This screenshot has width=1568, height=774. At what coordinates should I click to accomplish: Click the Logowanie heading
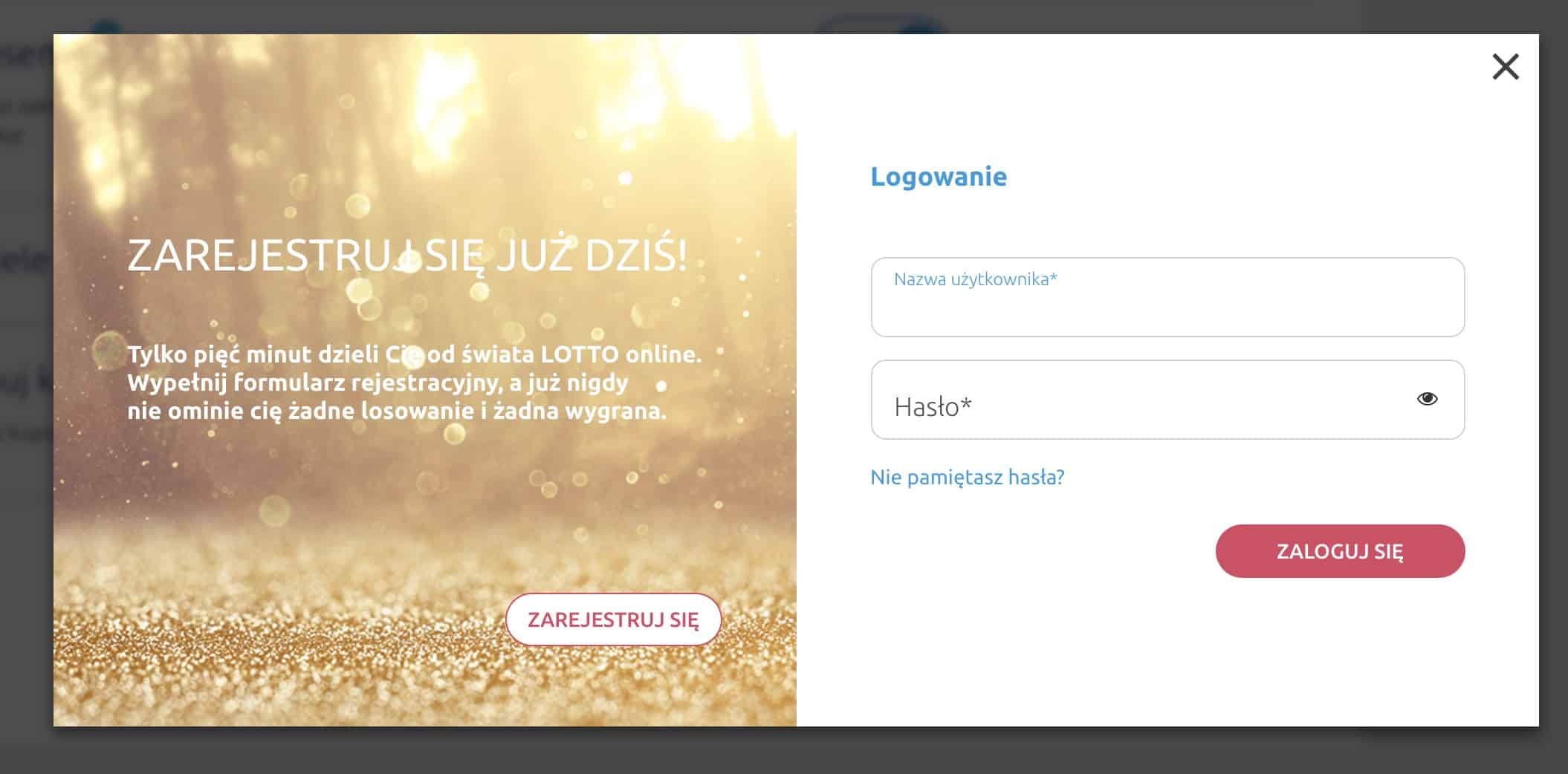[939, 177]
